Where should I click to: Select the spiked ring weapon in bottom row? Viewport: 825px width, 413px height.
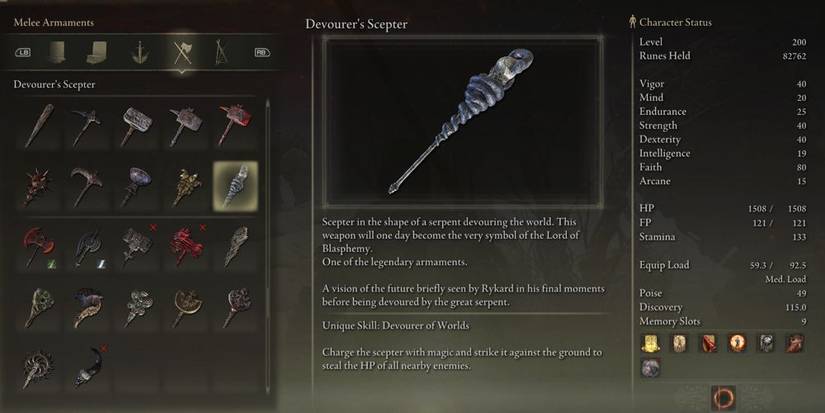point(38,368)
